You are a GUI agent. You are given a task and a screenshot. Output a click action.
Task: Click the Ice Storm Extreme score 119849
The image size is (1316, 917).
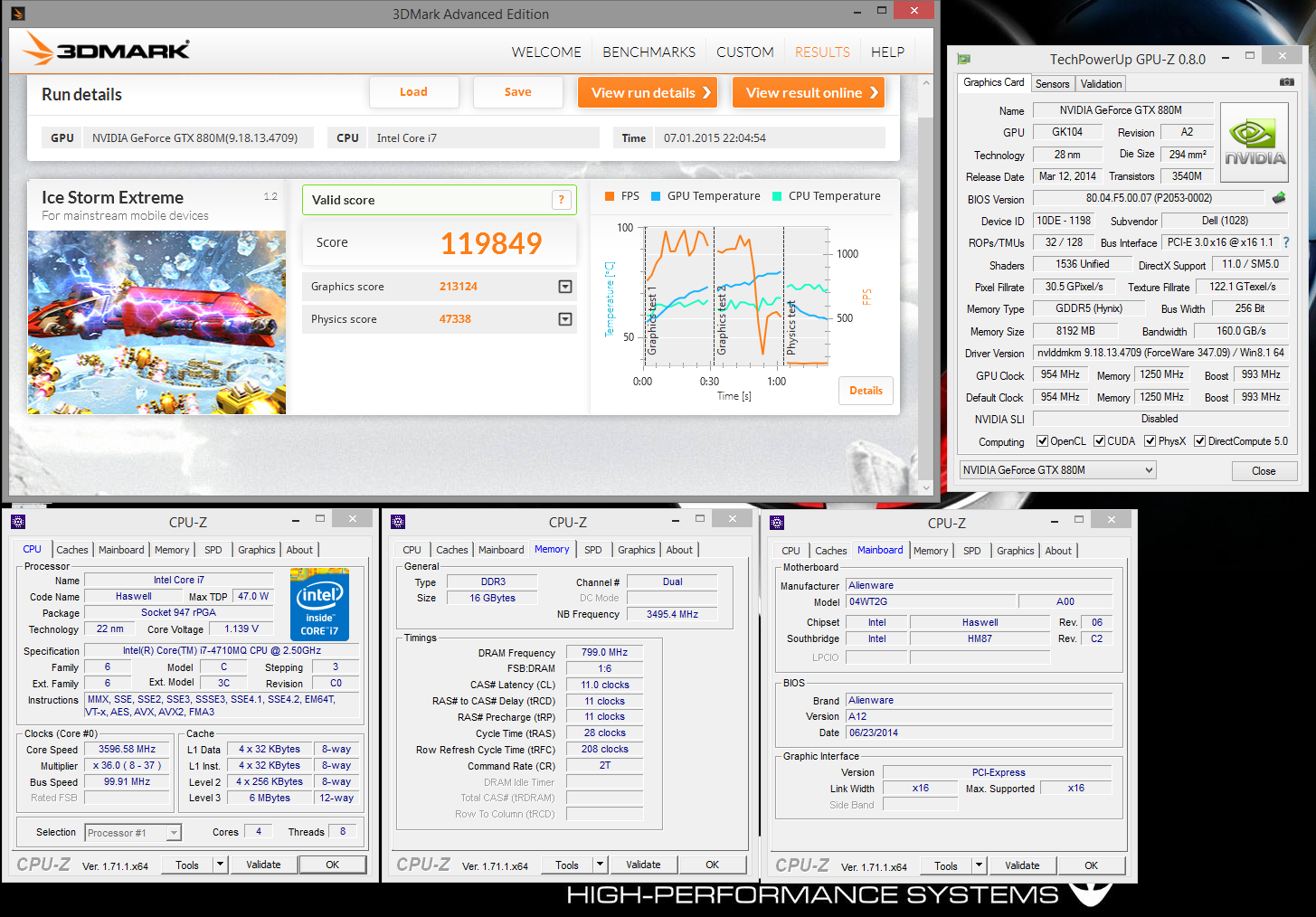coord(491,243)
